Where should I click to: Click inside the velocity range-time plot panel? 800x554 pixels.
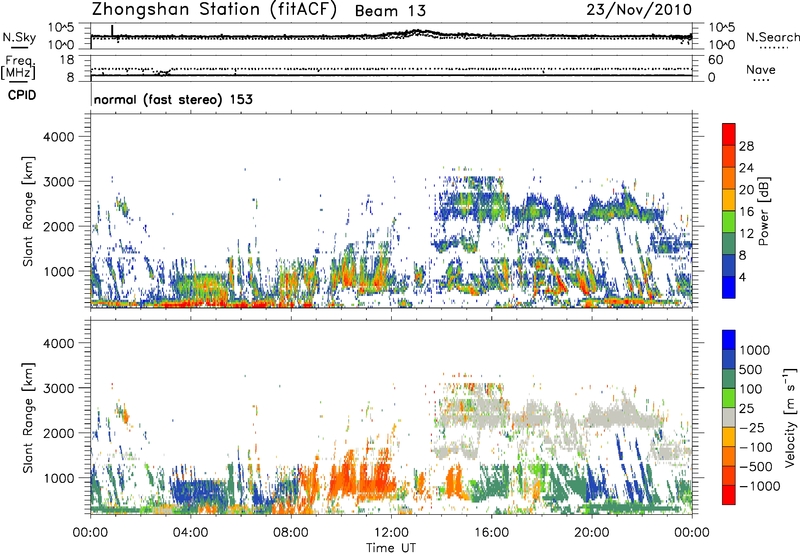391,417
